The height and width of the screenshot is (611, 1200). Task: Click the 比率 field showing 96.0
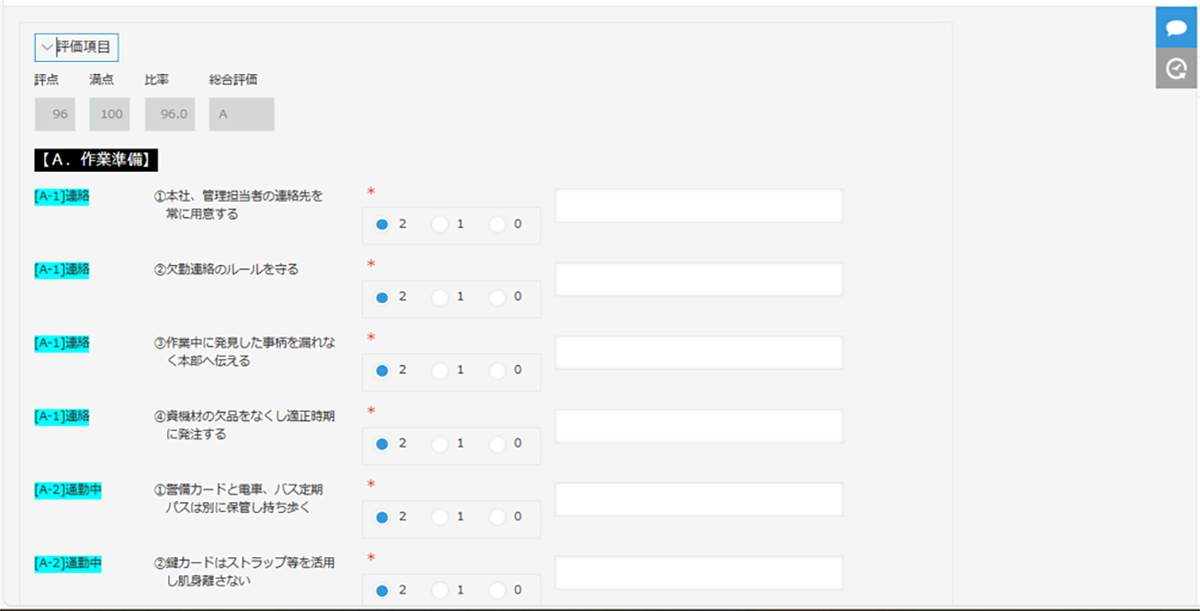170,114
